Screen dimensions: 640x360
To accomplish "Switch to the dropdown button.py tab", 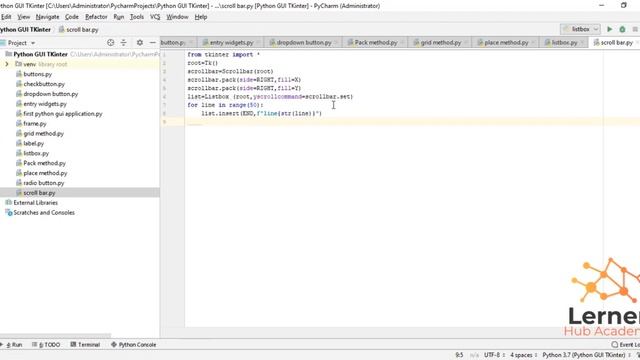I will coord(304,42).
